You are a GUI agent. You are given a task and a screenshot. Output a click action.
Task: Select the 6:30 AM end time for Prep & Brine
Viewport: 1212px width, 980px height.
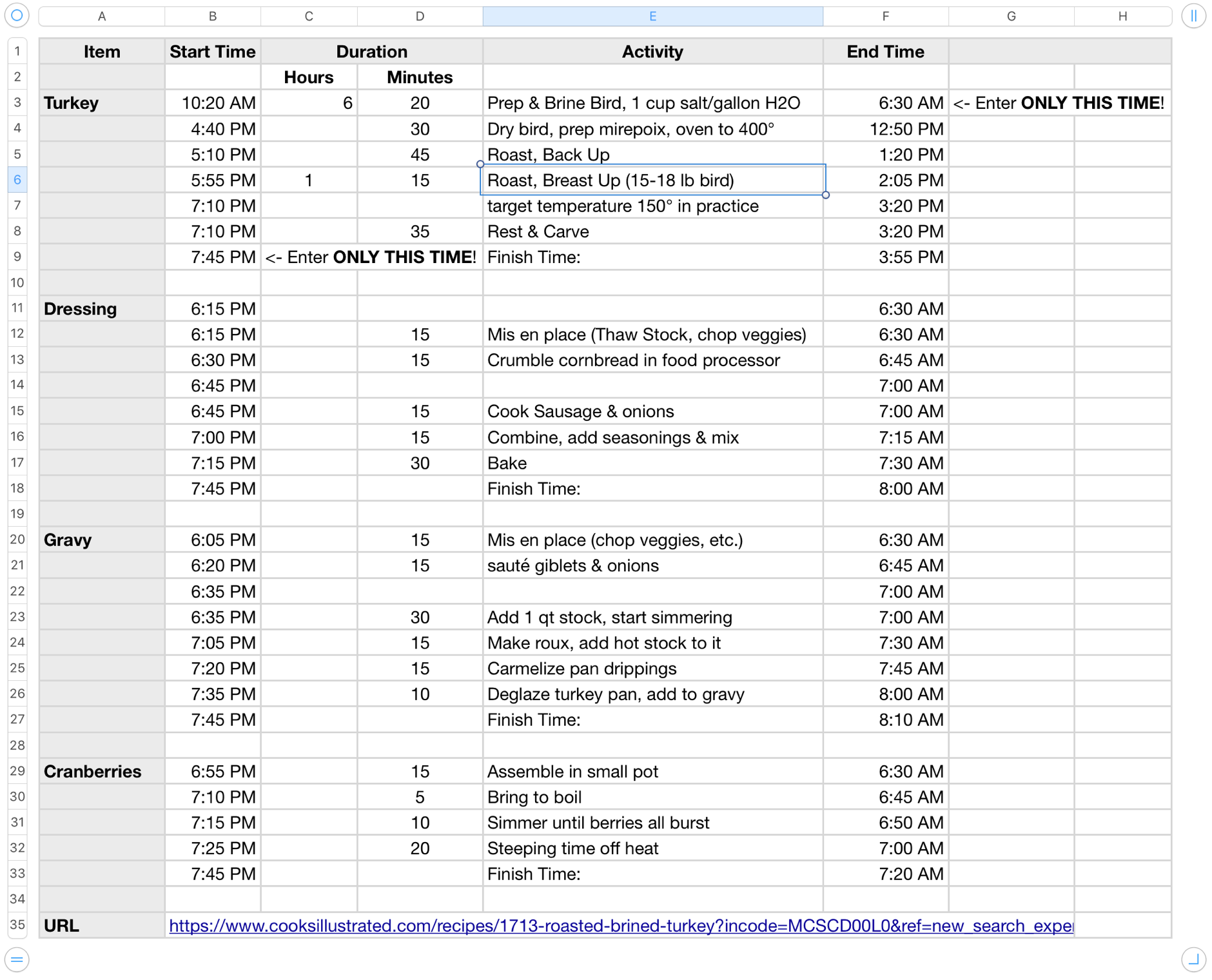tap(885, 103)
